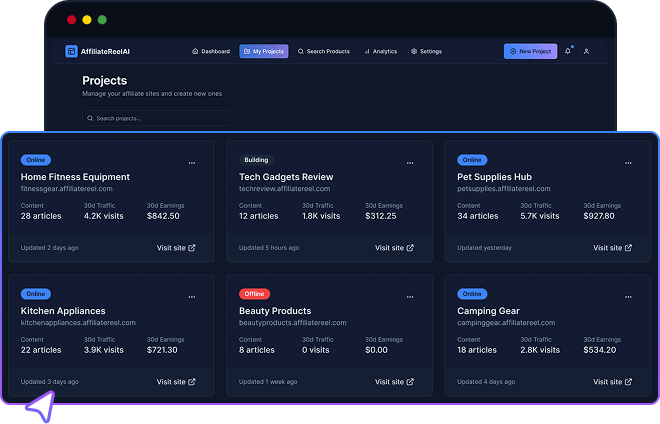Open Search Products in the navigation
This screenshot has height=424, width=660.
(324, 51)
